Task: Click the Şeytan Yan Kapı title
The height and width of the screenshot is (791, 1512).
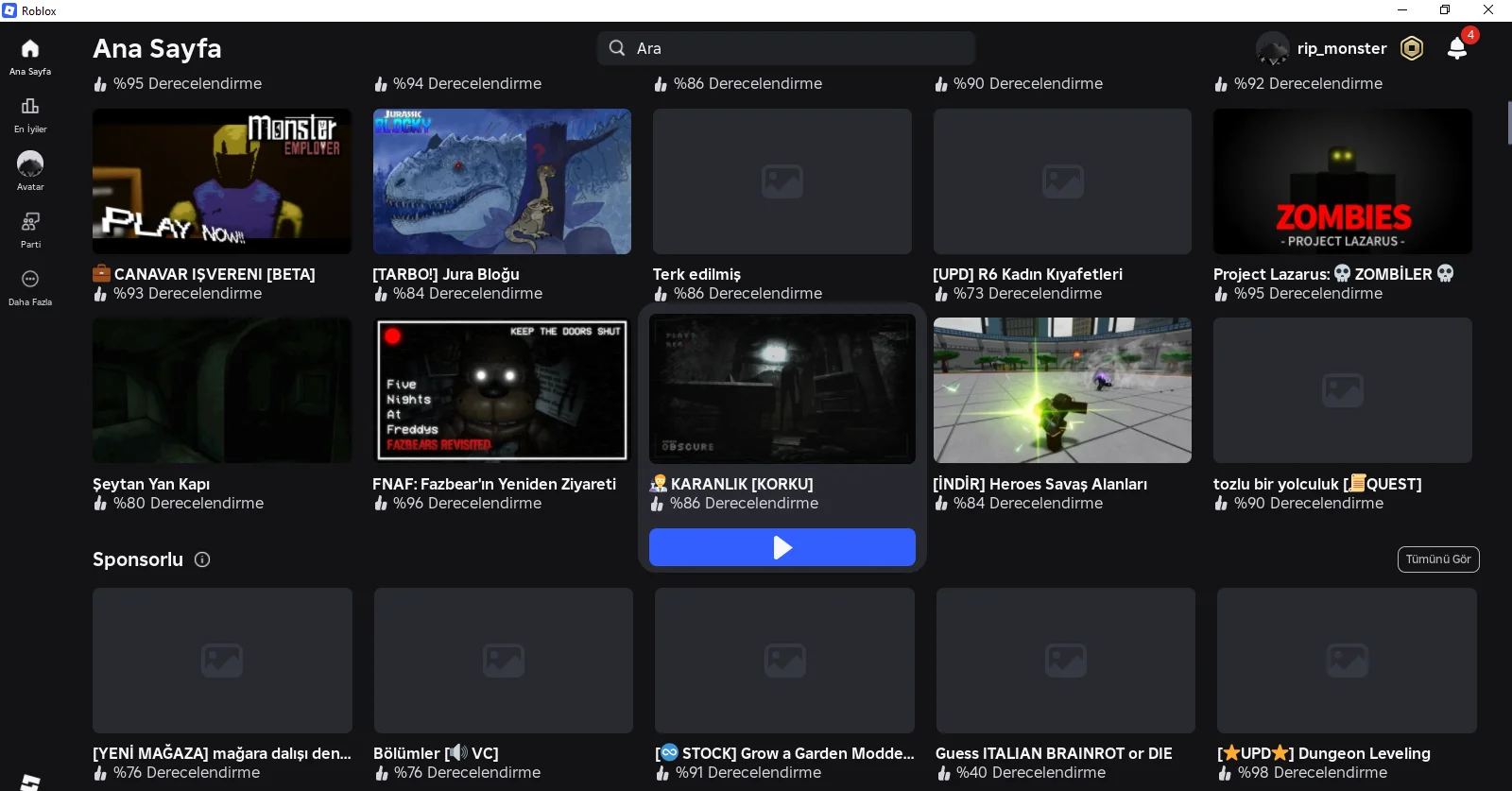Action: click(x=151, y=484)
